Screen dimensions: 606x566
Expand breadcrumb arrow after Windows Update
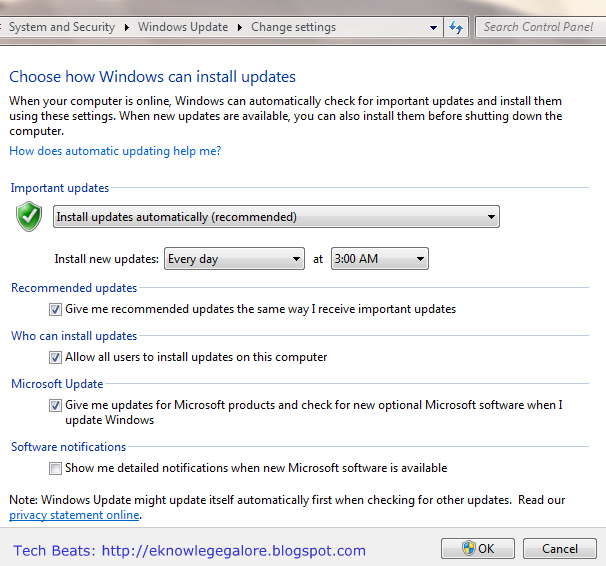pyautogui.click(x=240, y=27)
